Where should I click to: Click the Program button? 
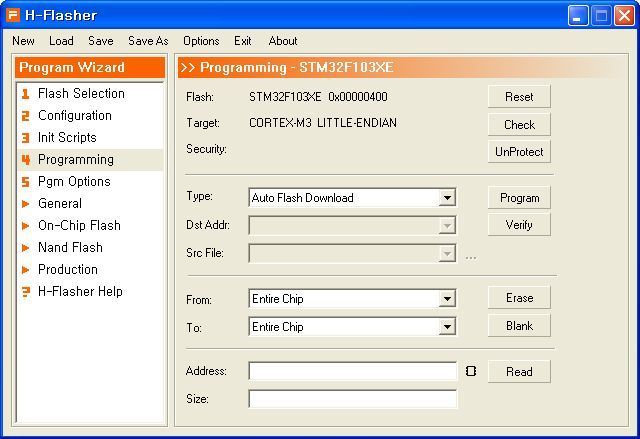519,198
